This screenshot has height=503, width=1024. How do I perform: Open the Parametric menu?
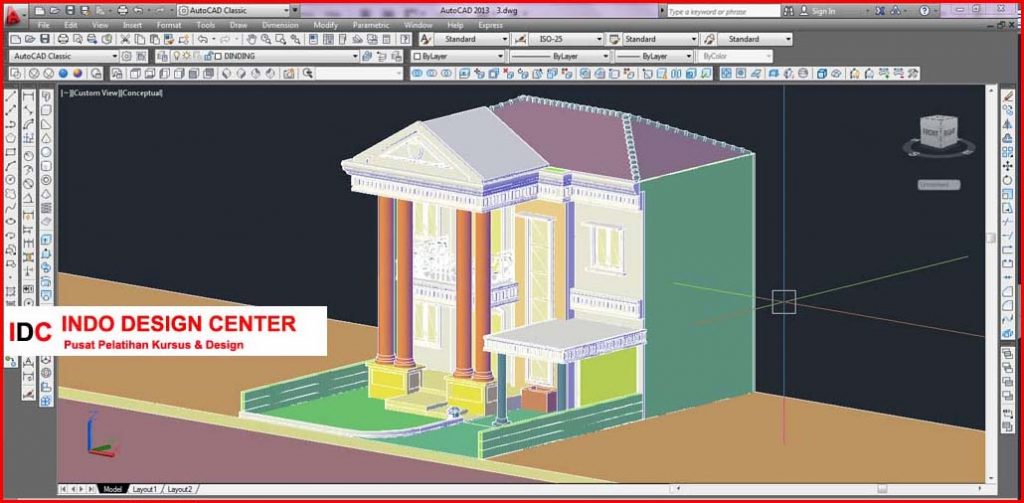[x=371, y=25]
